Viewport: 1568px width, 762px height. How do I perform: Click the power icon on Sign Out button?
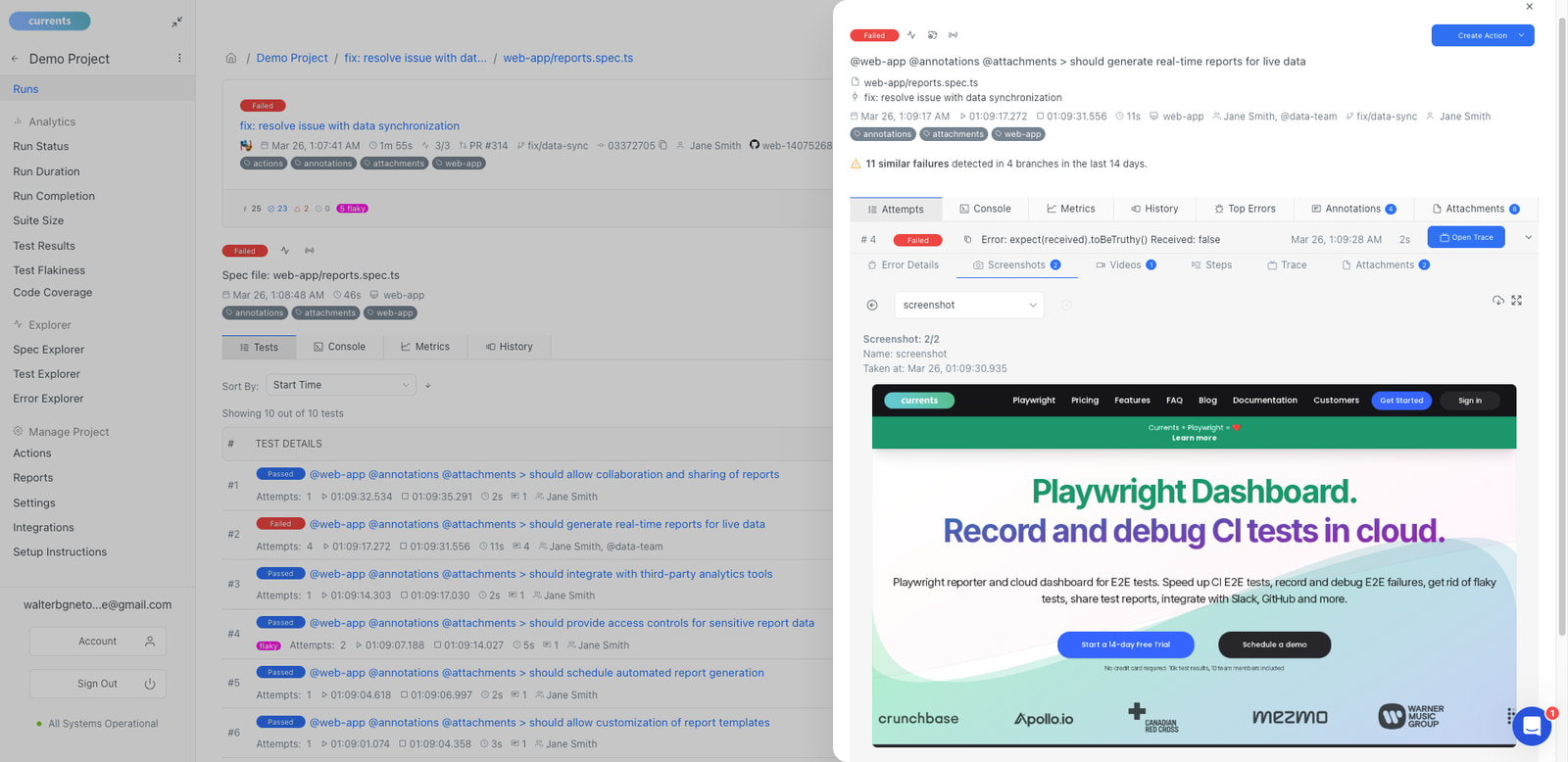click(x=150, y=684)
